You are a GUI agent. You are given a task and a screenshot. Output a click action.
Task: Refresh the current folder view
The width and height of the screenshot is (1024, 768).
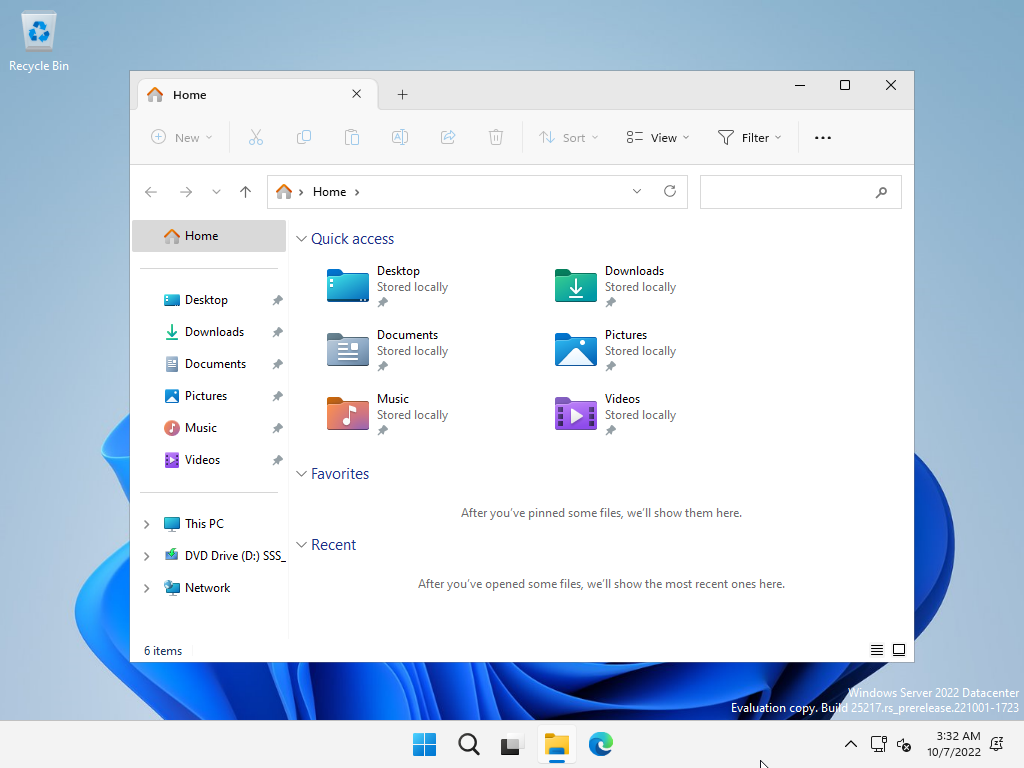point(669,191)
